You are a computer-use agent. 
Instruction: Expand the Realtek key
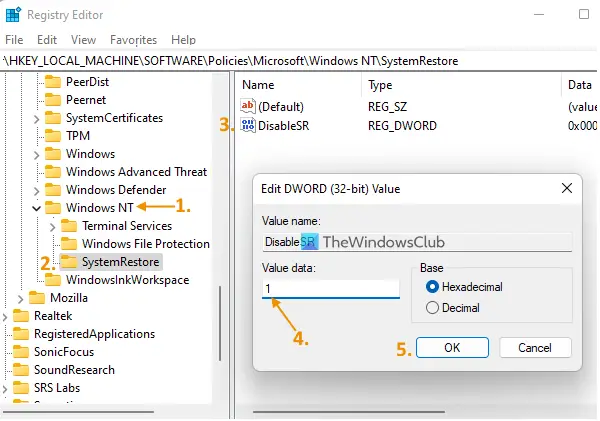(5, 317)
